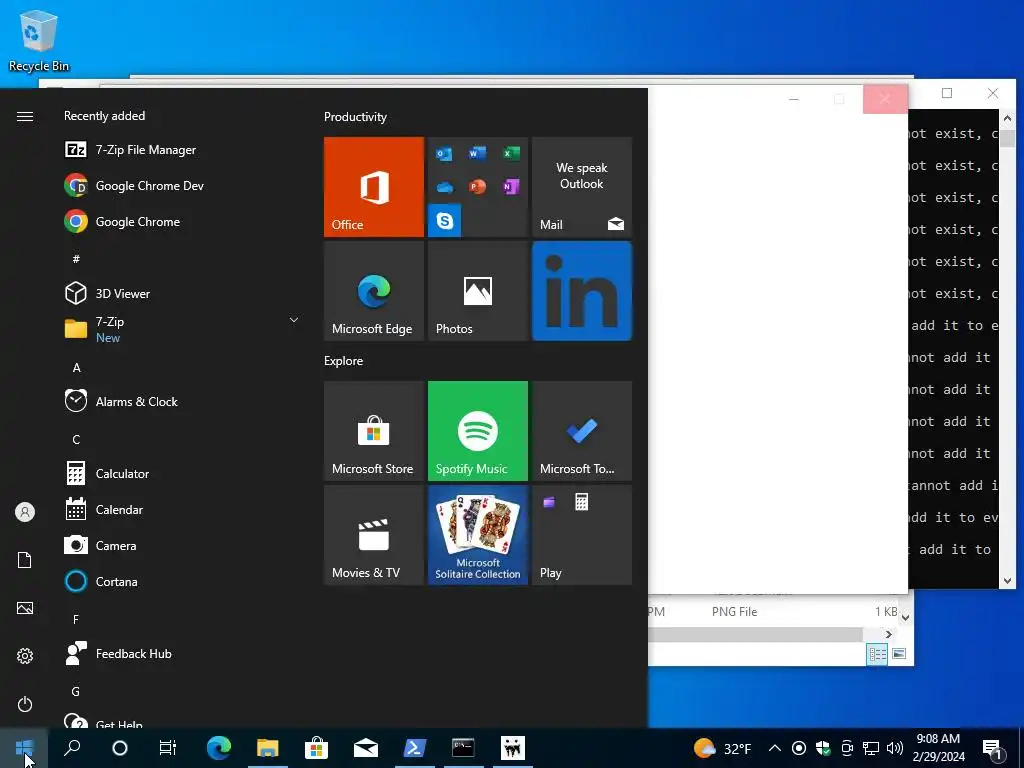Click the Power button in Start
The width and height of the screenshot is (1024, 768).
click(25, 704)
